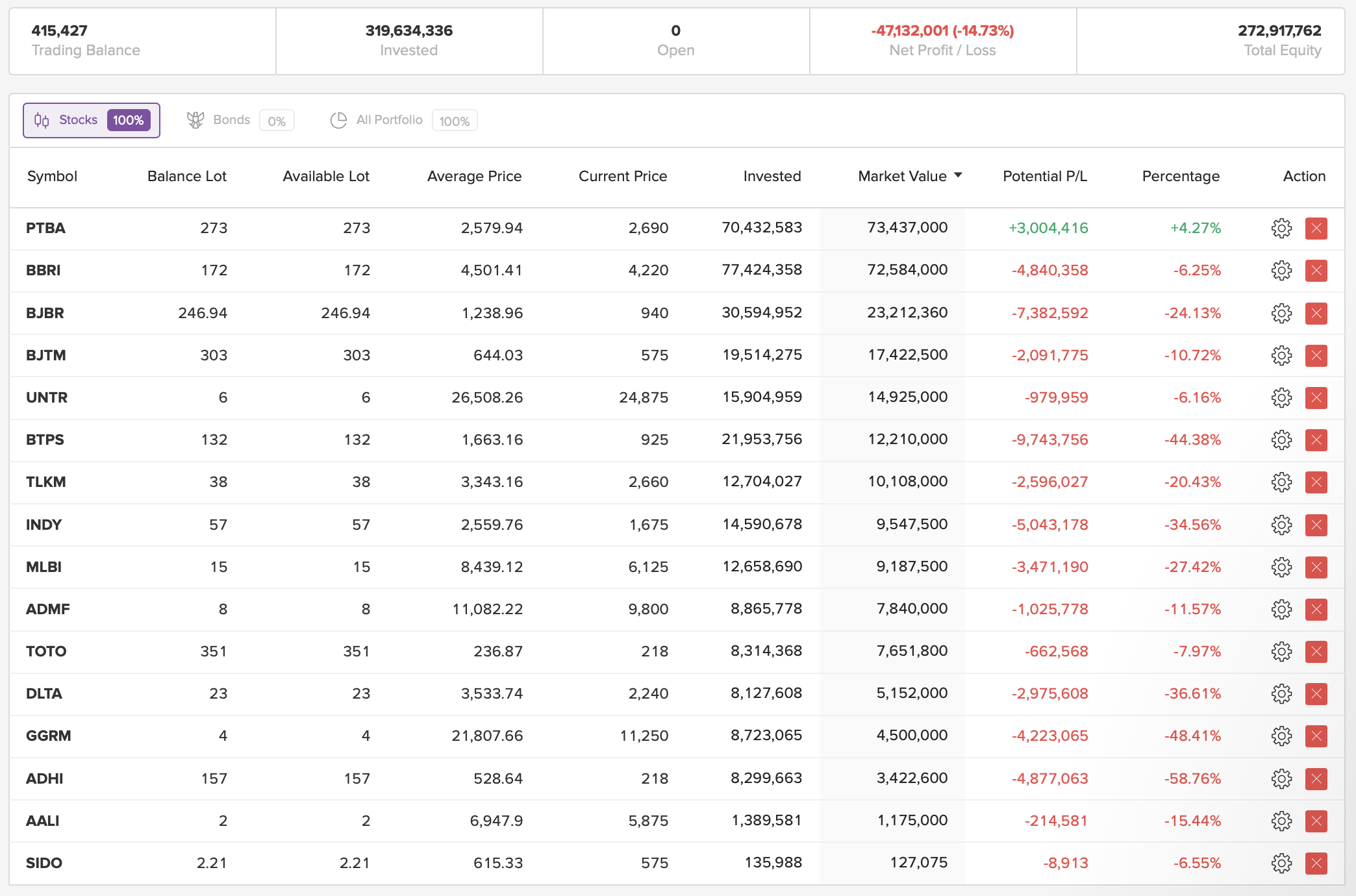This screenshot has width=1356, height=896.
Task: Click red X button for BJBR
Action: pos(1316,313)
